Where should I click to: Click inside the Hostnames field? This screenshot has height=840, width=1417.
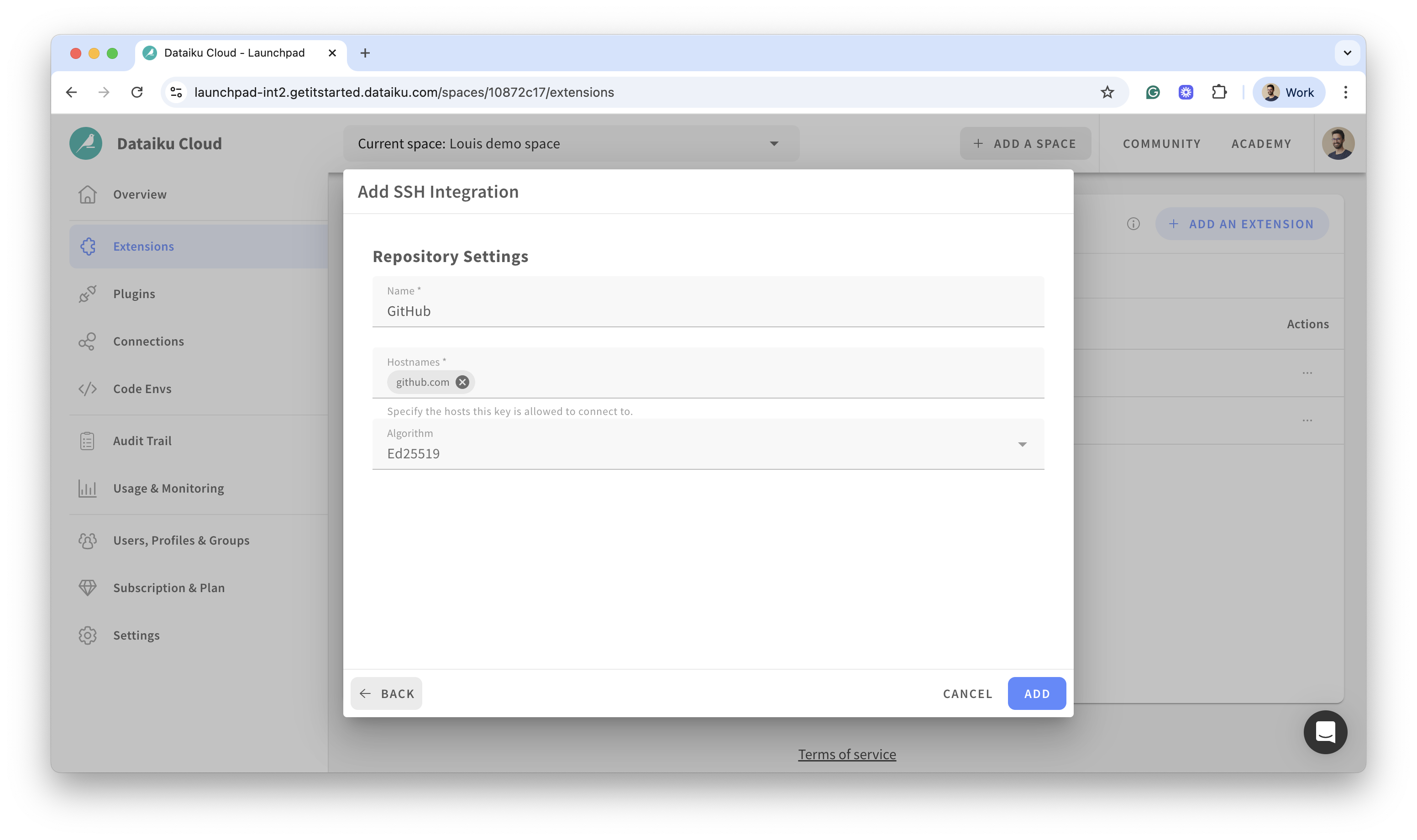click(708, 373)
